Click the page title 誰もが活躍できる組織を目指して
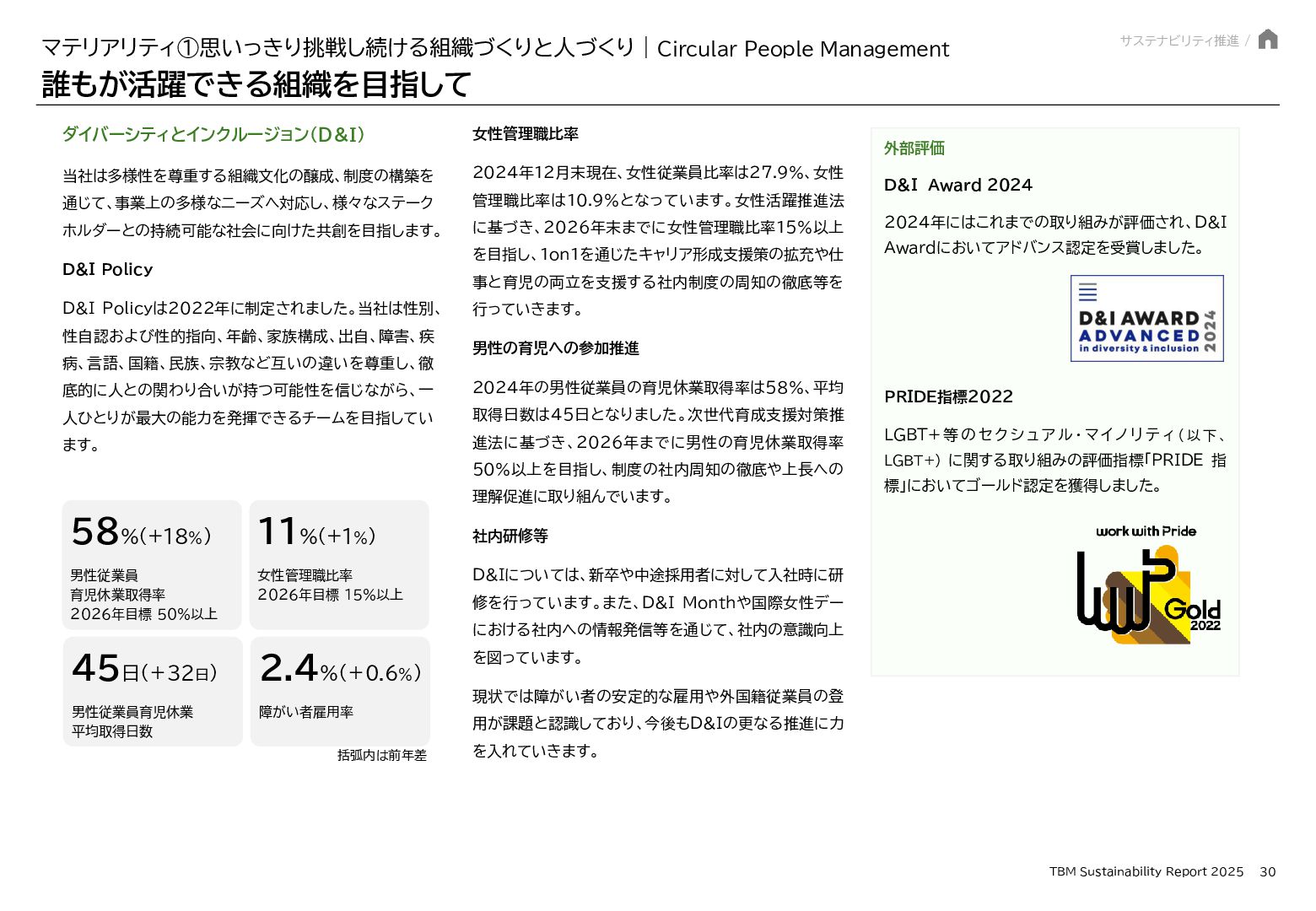The width and height of the screenshot is (1316, 911). [256, 84]
